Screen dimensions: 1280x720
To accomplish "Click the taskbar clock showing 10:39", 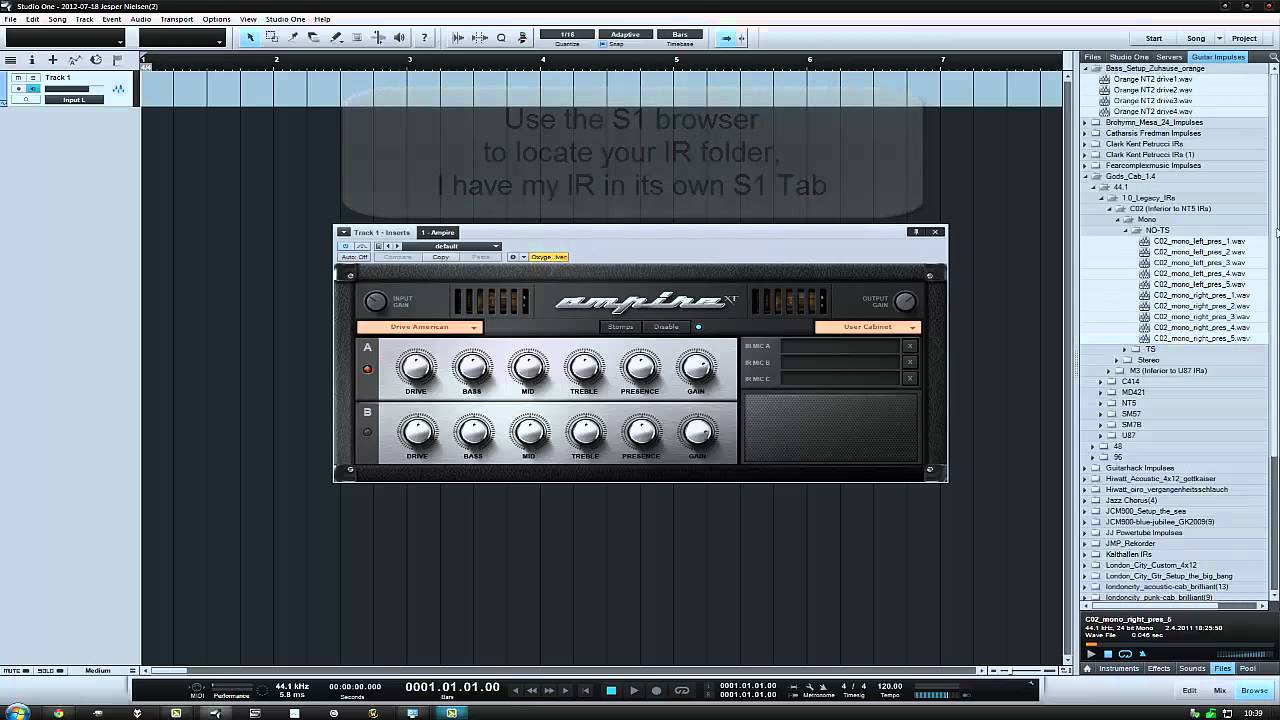I will pos(1254,713).
